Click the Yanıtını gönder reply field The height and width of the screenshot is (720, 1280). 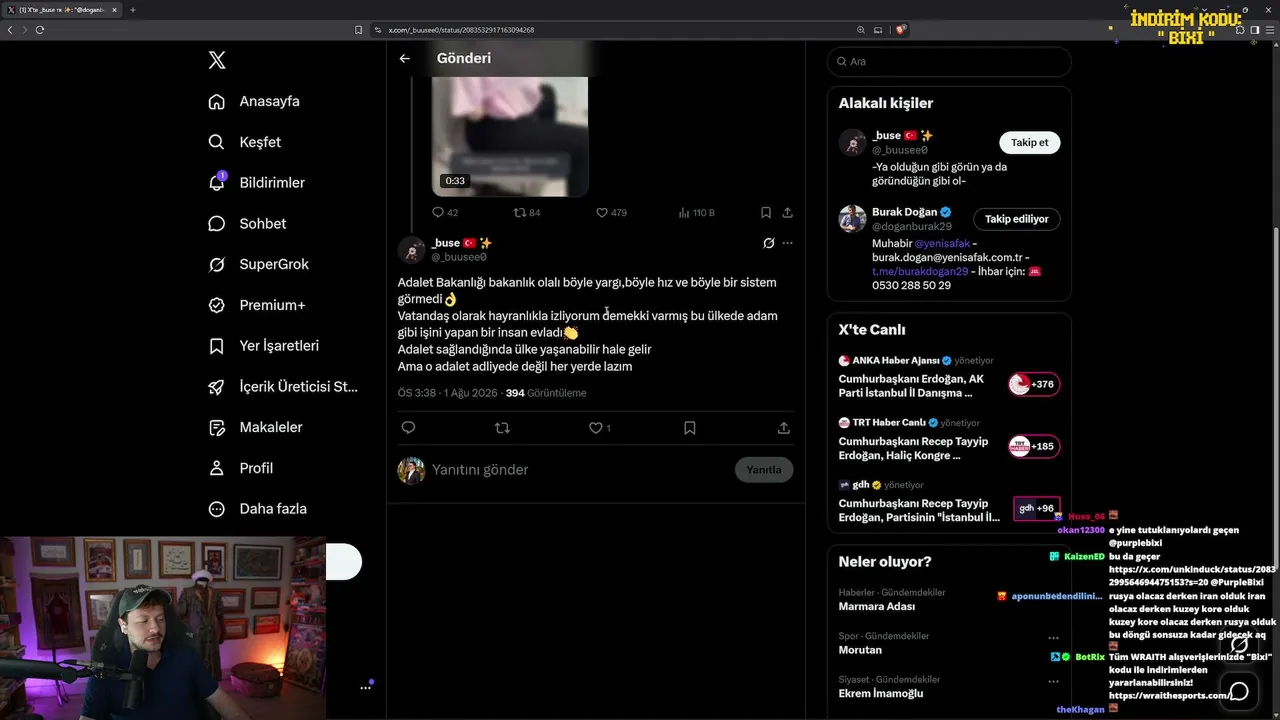coord(580,470)
